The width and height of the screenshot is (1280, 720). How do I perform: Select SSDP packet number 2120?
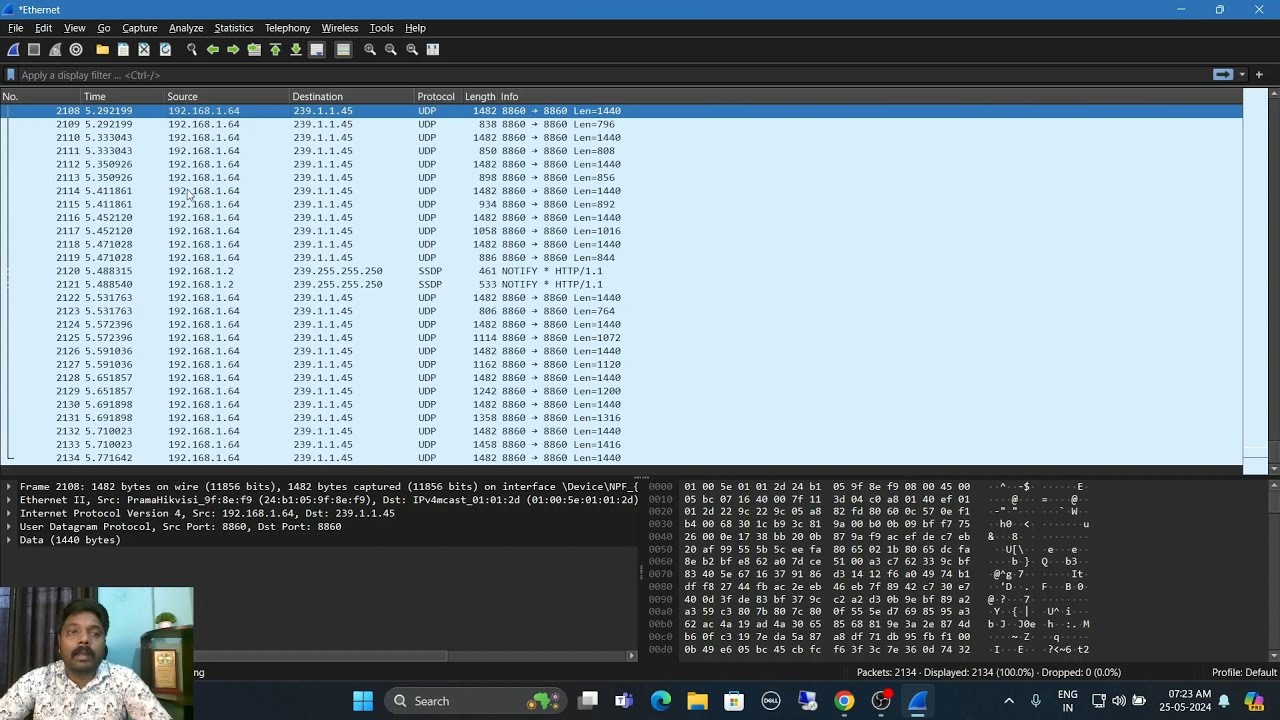point(621,271)
